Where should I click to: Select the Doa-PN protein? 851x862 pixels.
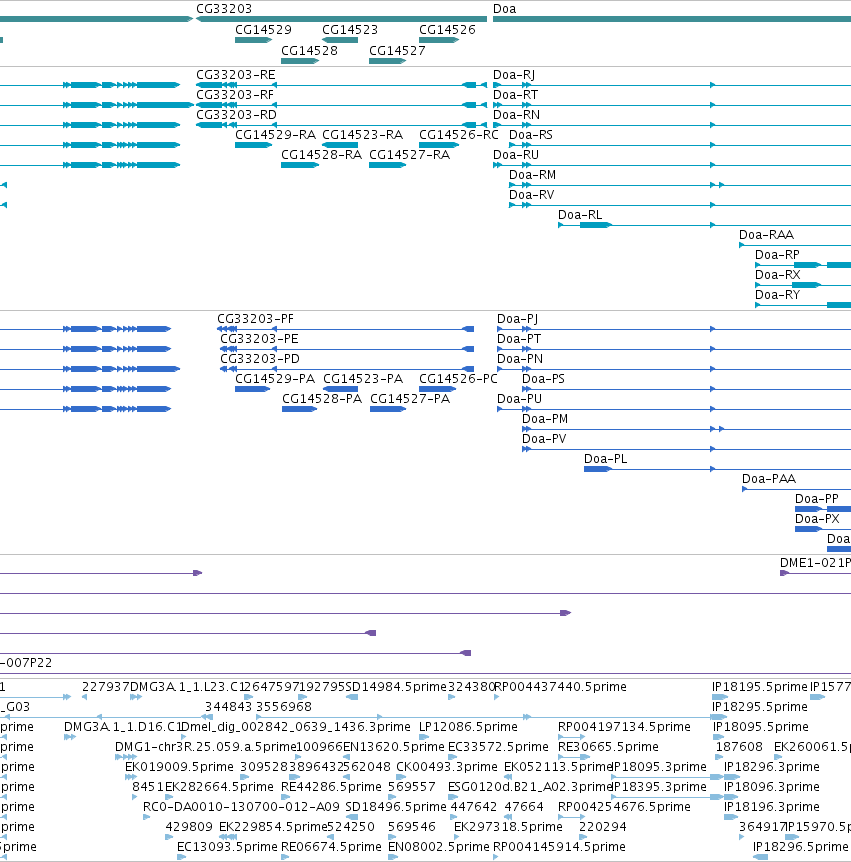(520, 358)
